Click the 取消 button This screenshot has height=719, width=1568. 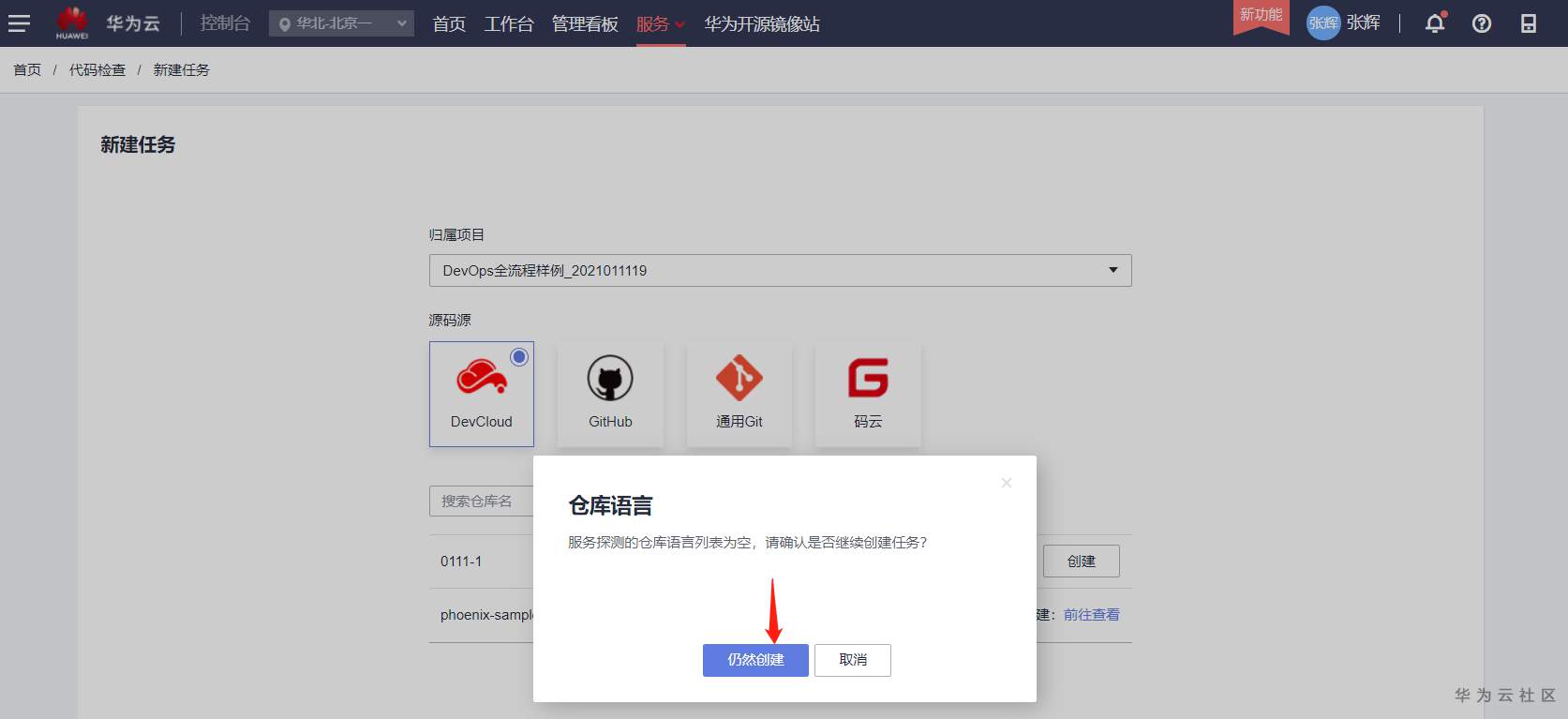click(853, 660)
